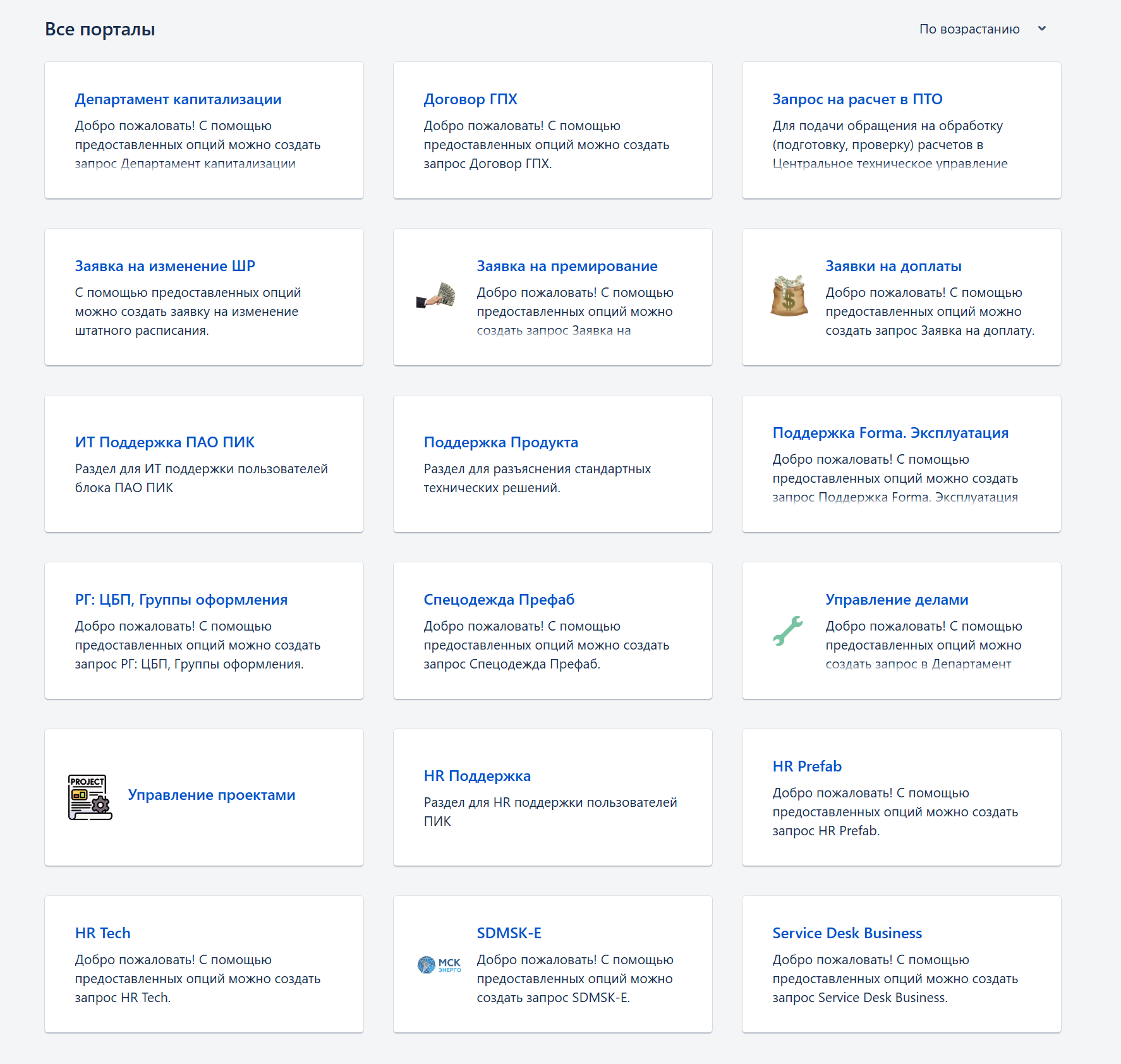The width and height of the screenshot is (1121, 1064).
Task: Click text 'штатного расписания.'
Action: tap(142, 330)
